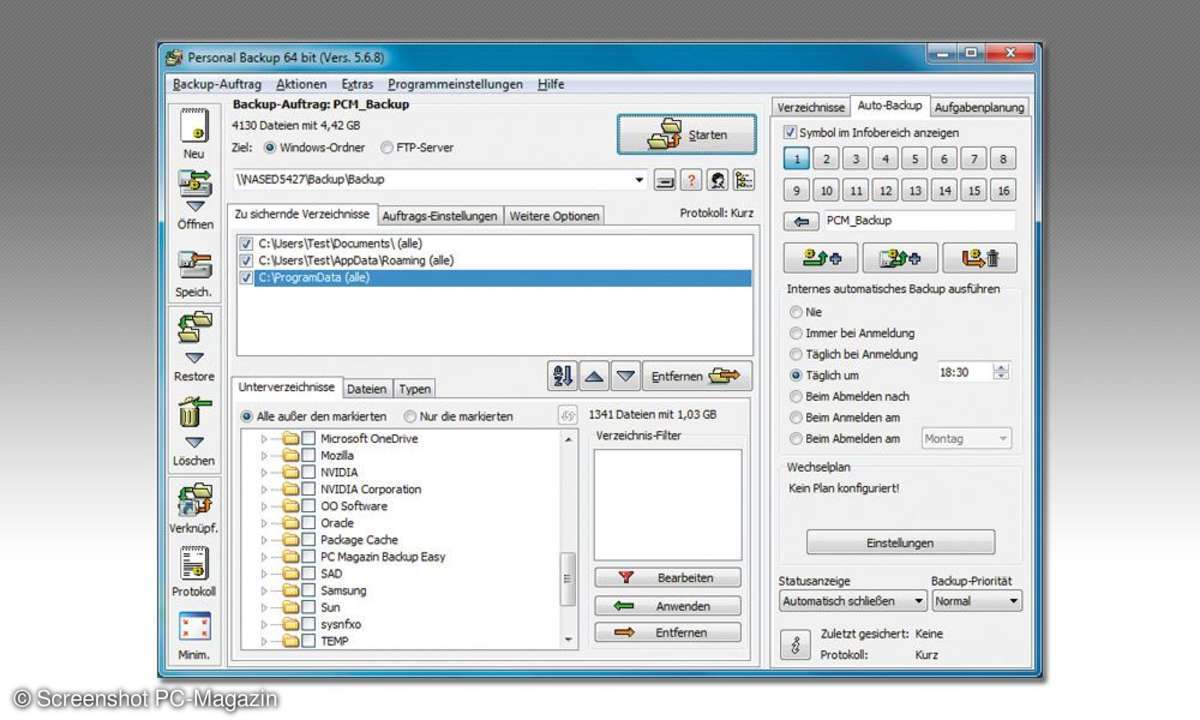Click the 18:30 time stepper arrows

1002,372
